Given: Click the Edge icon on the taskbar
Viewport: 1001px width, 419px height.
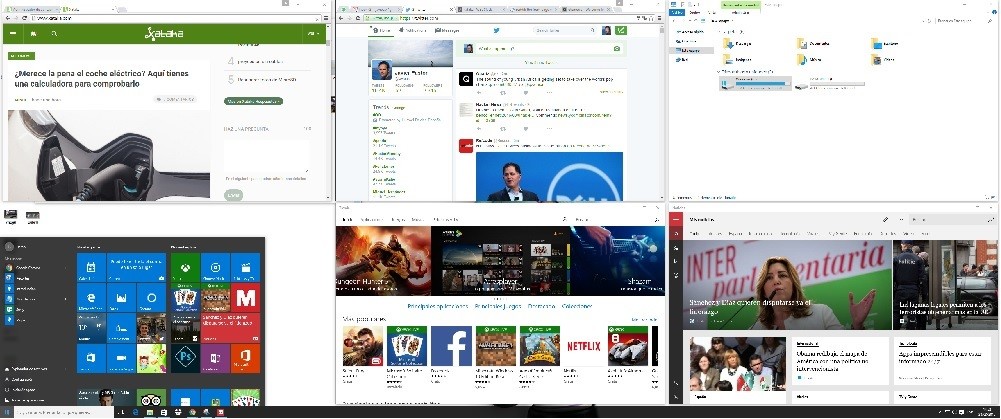Looking at the screenshot, I should 135,413.
